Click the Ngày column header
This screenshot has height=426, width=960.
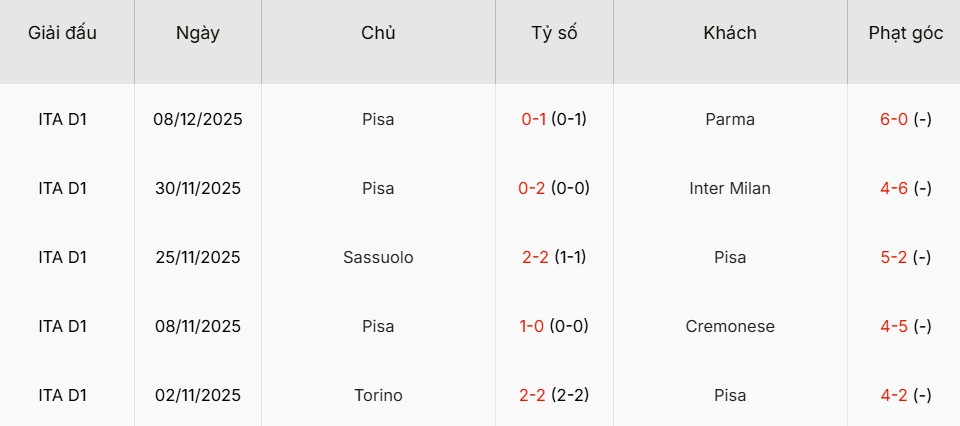[198, 33]
